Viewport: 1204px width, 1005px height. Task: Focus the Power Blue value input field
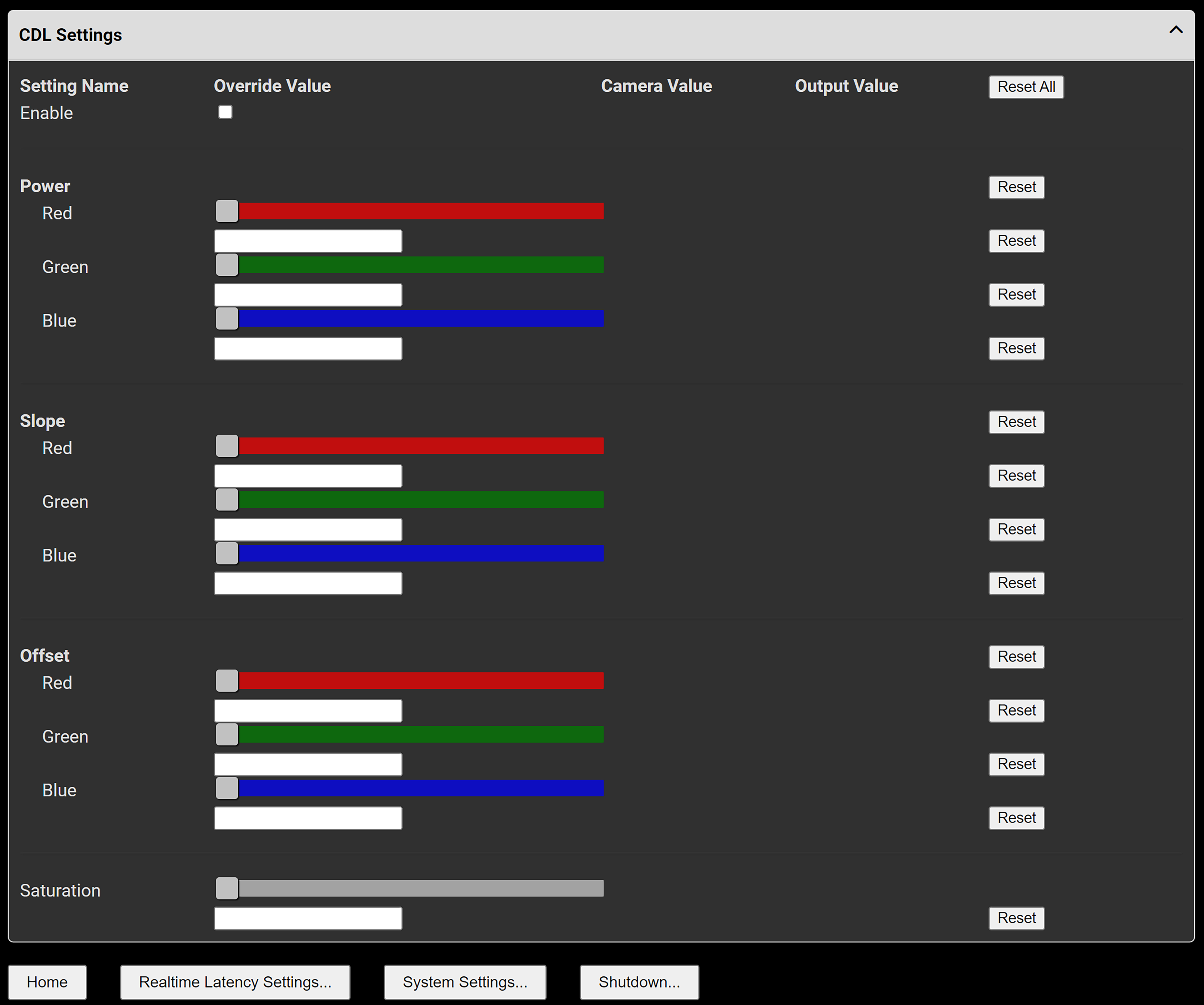pyautogui.click(x=308, y=349)
